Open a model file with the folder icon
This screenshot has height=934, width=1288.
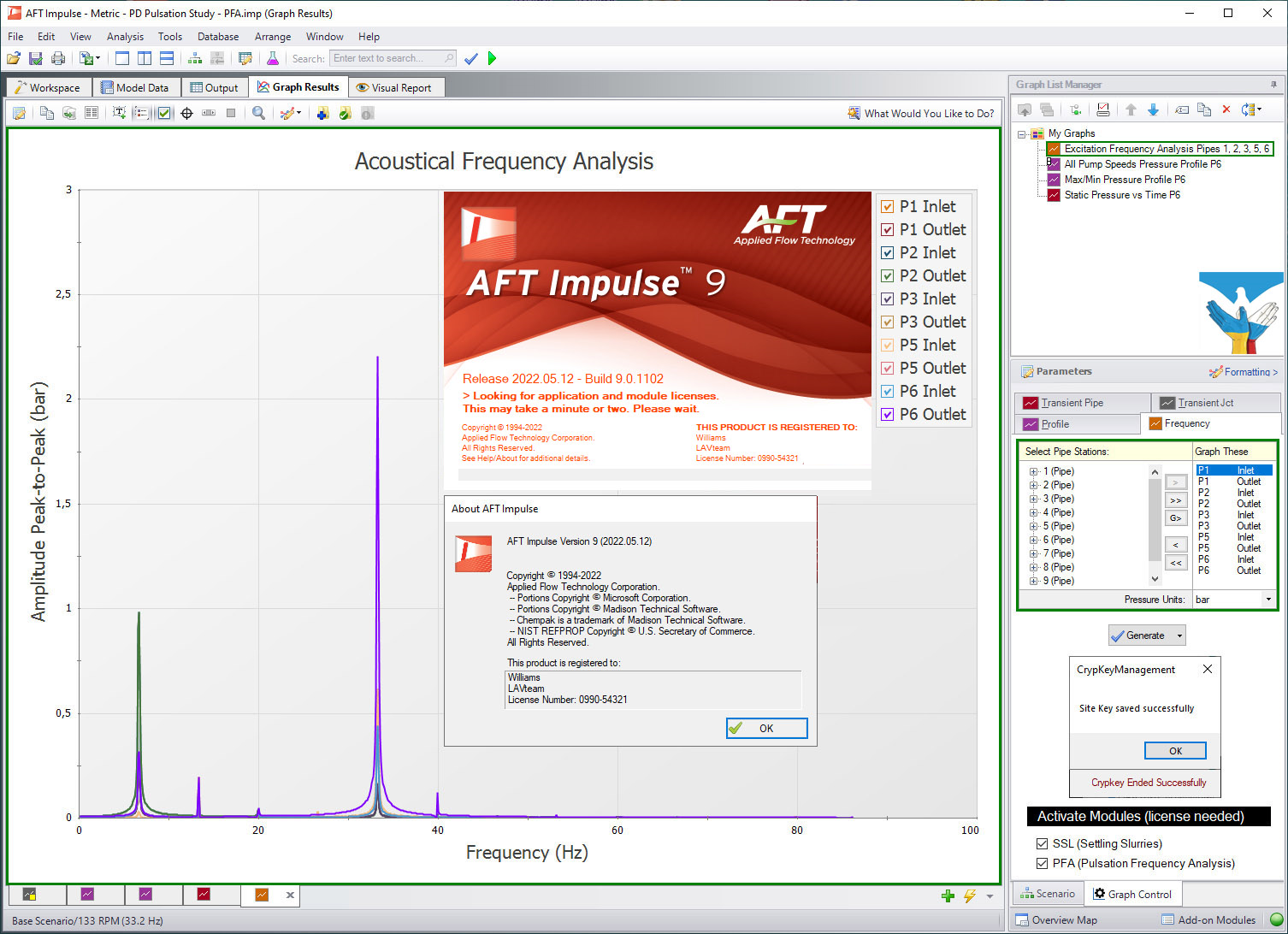click(x=14, y=58)
